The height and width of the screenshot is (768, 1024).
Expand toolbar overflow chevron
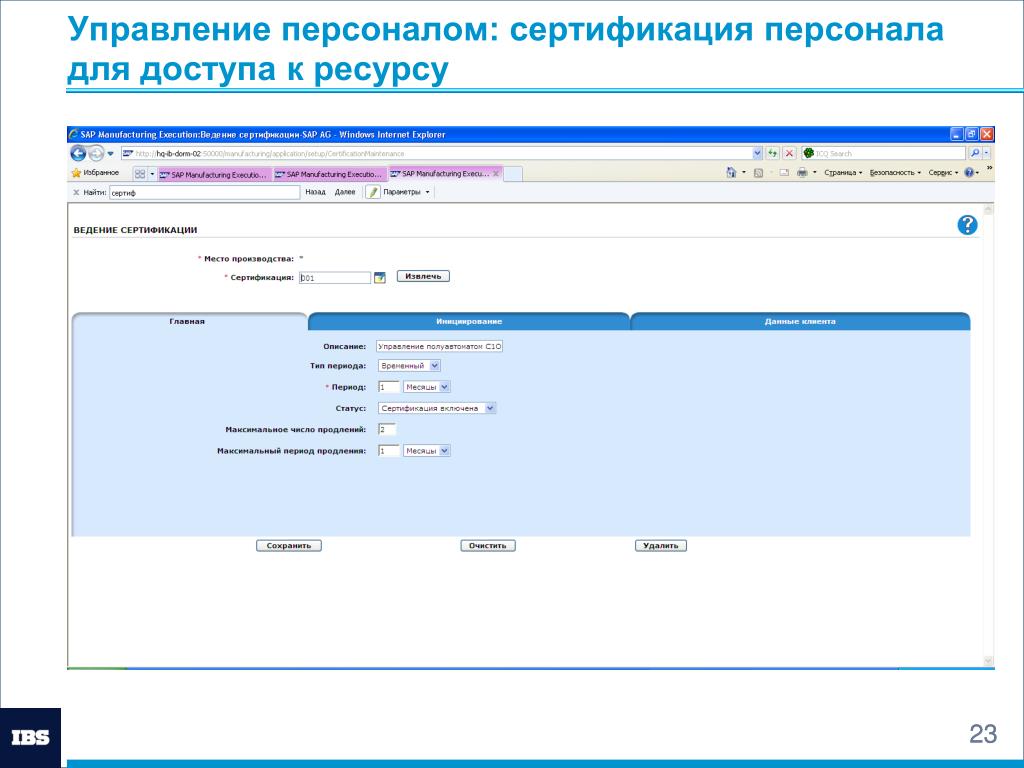[989, 168]
